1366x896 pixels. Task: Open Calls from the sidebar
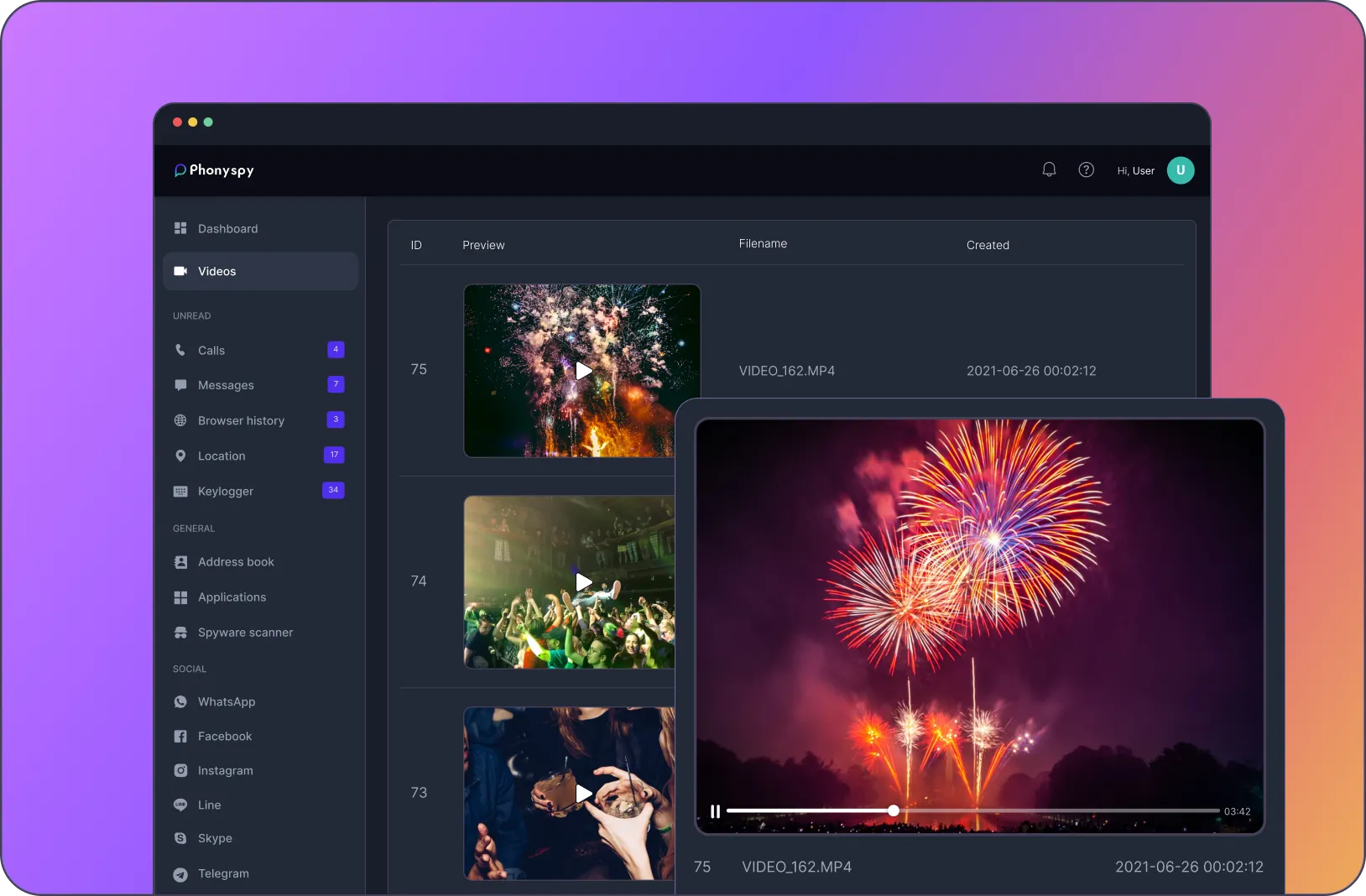pos(211,351)
